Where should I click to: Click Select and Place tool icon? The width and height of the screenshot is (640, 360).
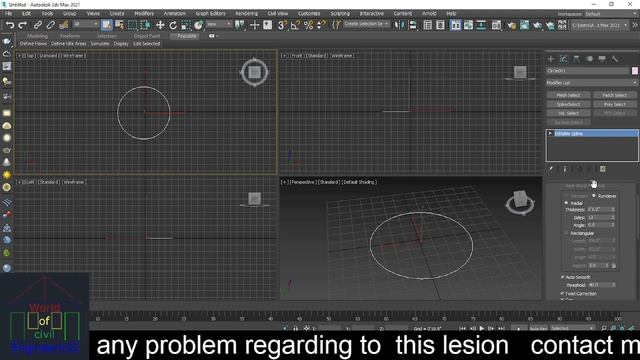pyautogui.click(x=199, y=25)
